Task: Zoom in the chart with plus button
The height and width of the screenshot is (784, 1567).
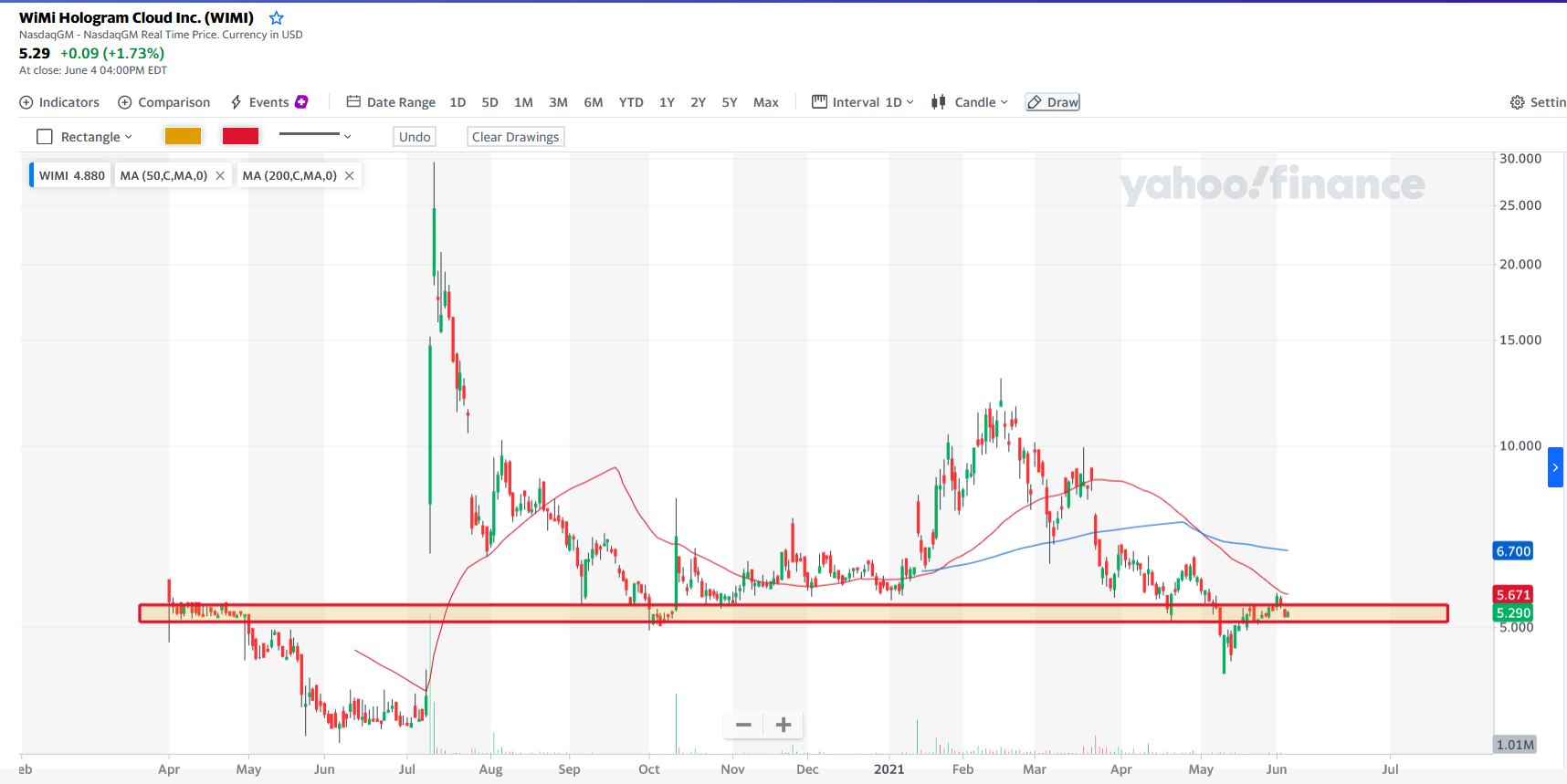Action: (x=783, y=725)
